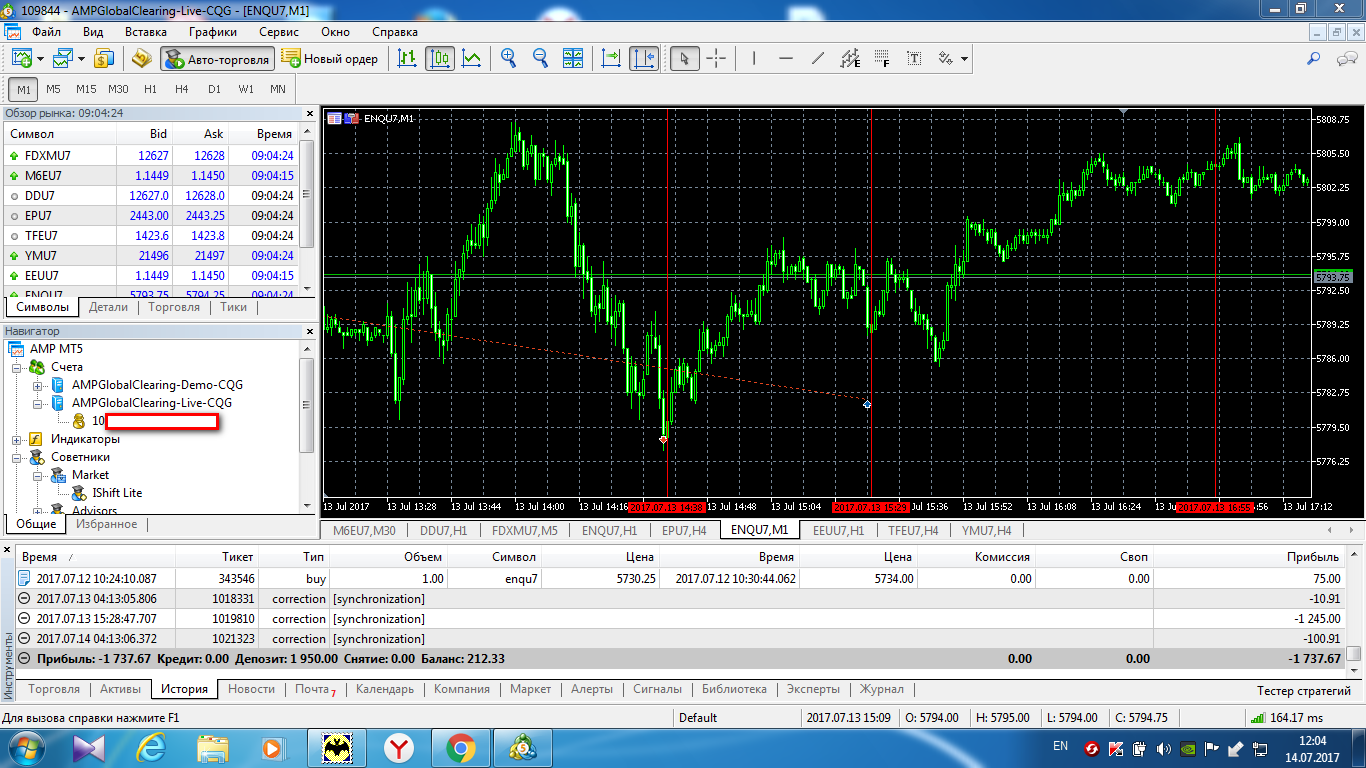The width and height of the screenshot is (1366, 768).
Task: Insert text label tool
Action: (914, 59)
